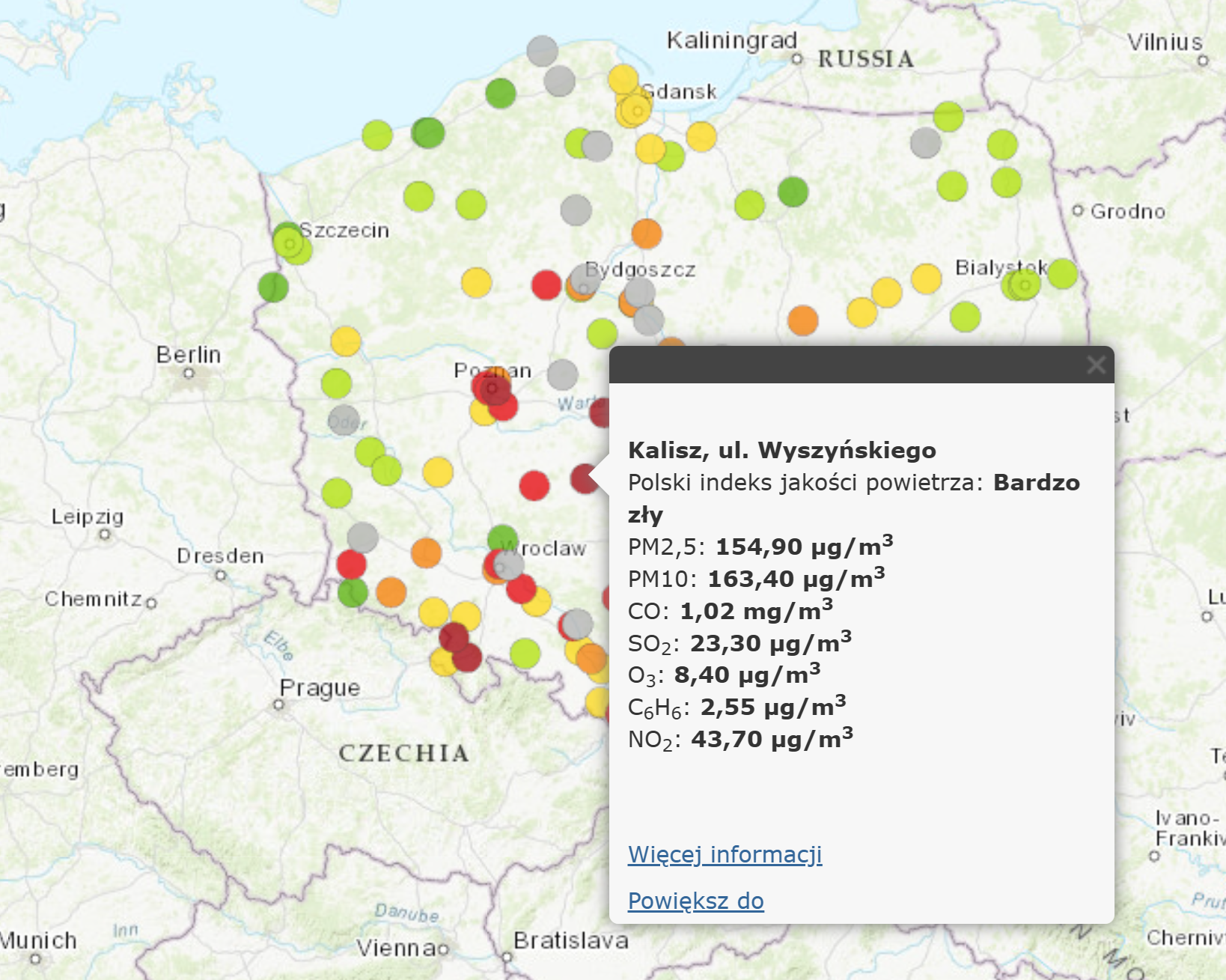Select gray marker on the Oder label
This screenshot has height=980, width=1226.
344,421
